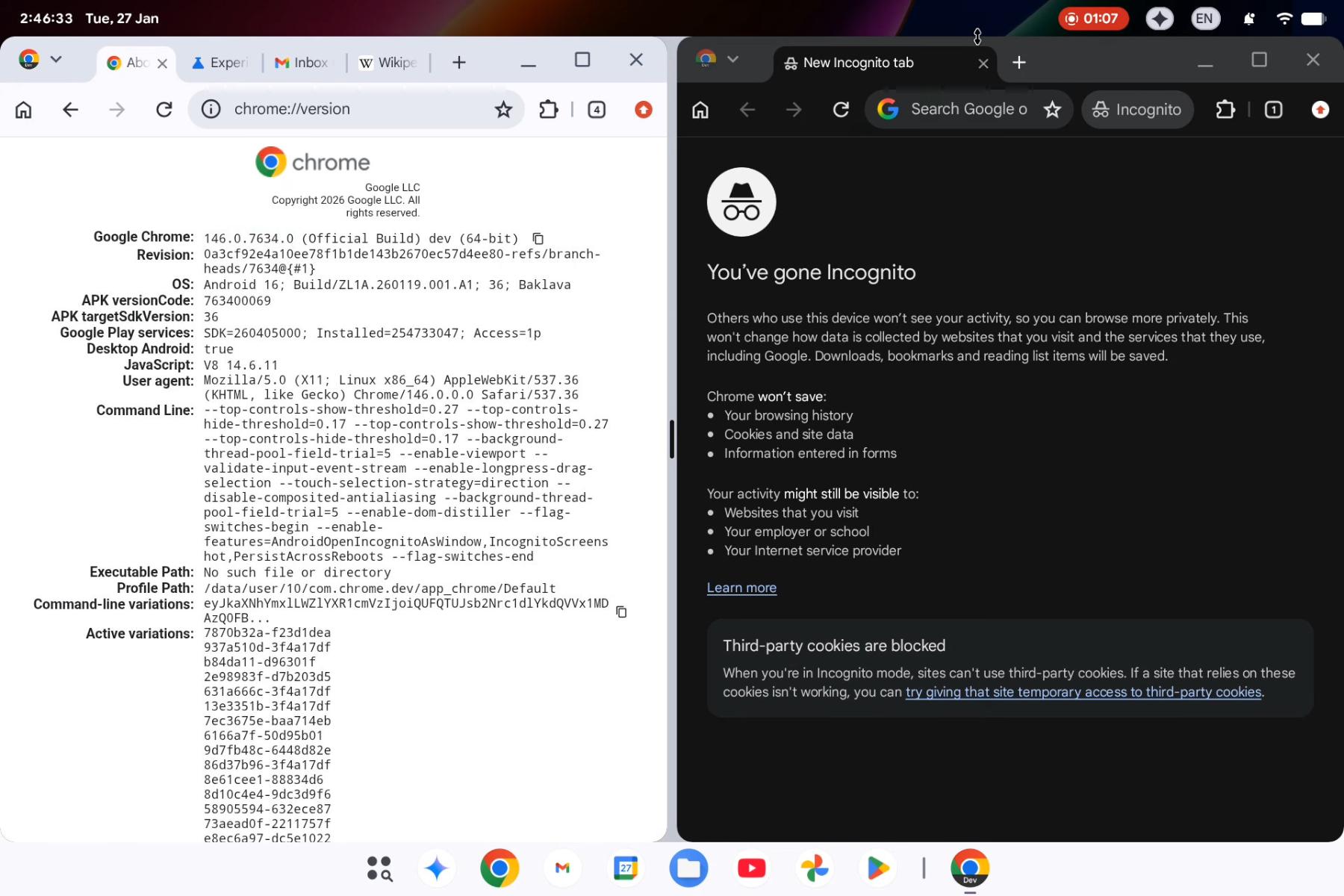The height and width of the screenshot is (896, 1344).
Task: Open a new tab in left Chrome window
Action: click(459, 63)
